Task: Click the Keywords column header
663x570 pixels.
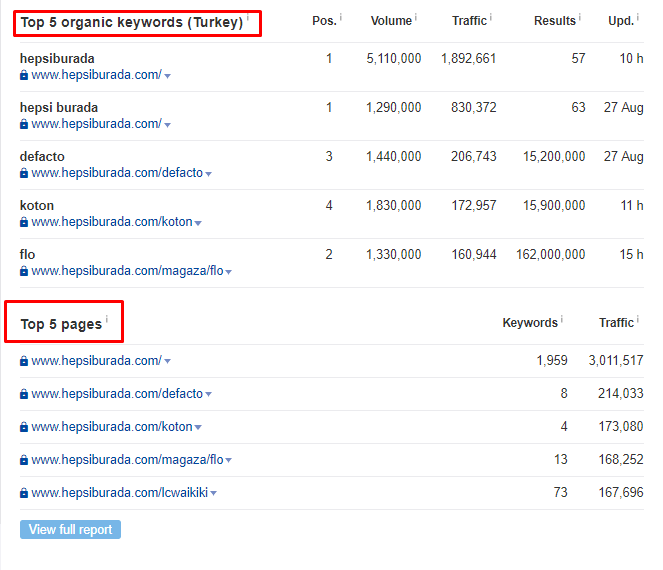Action: tap(530, 323)
